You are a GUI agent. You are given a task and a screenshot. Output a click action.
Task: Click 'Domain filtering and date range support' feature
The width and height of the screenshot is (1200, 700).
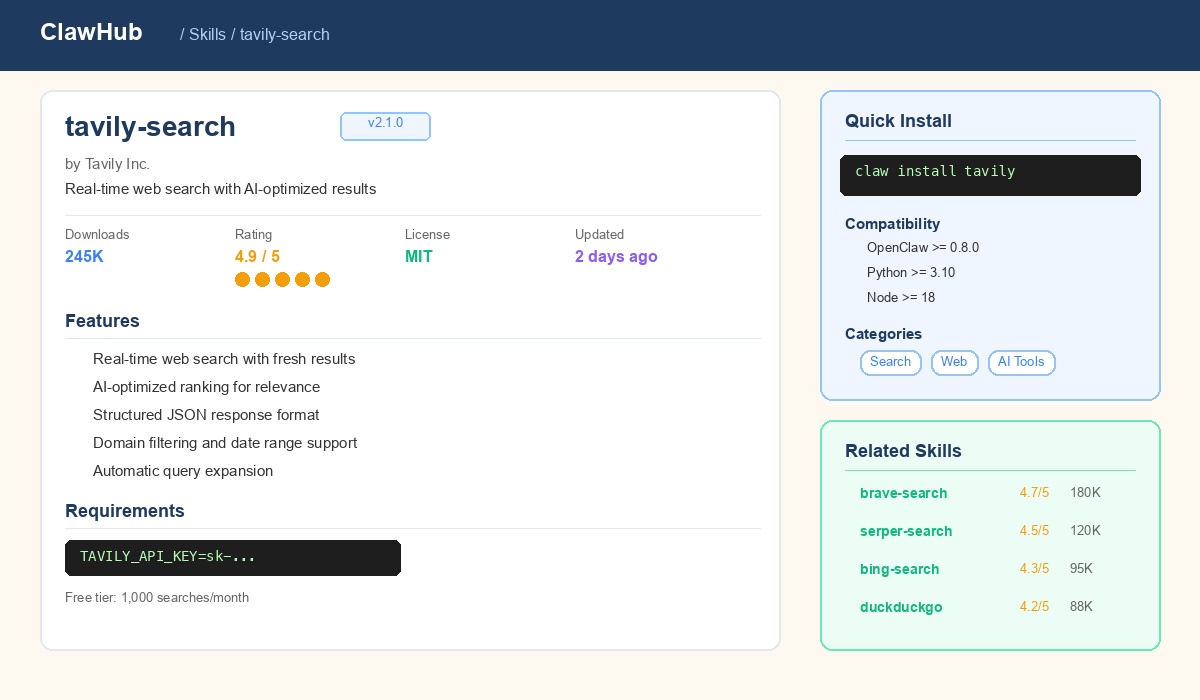[225, 443]
